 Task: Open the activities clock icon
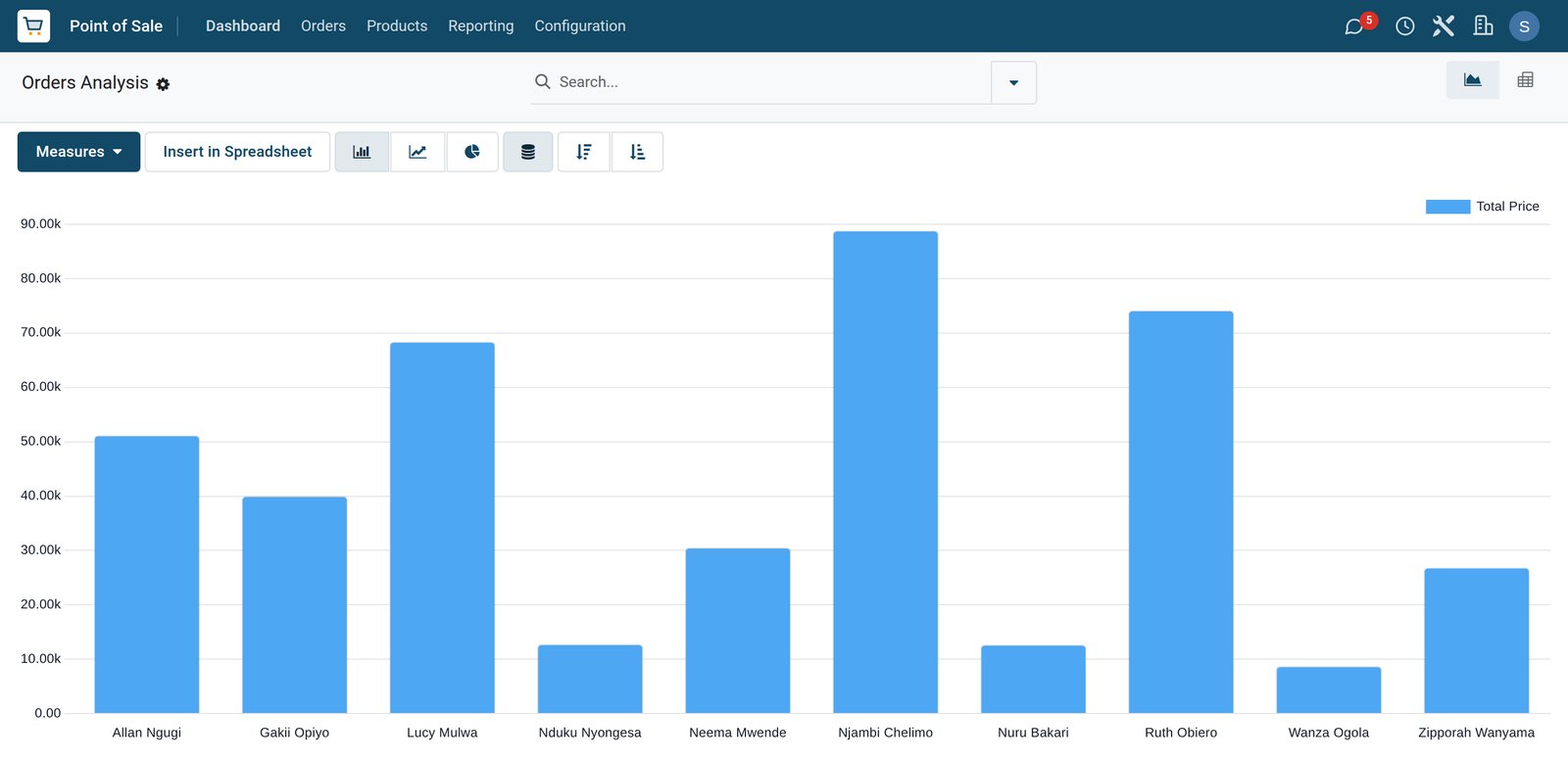coord(1404,26)
